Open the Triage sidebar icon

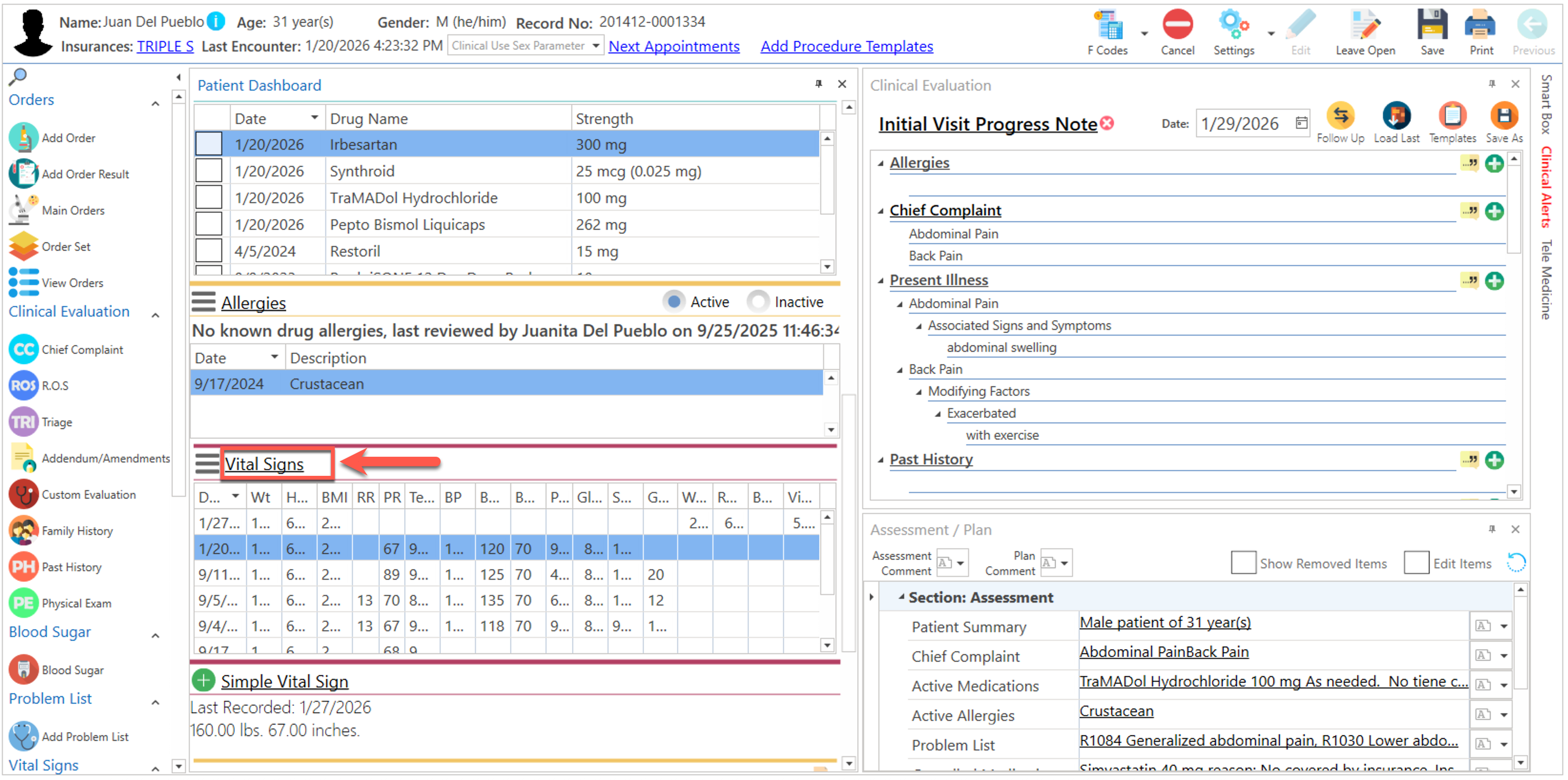pyautogui.click(x=23, y=422)
